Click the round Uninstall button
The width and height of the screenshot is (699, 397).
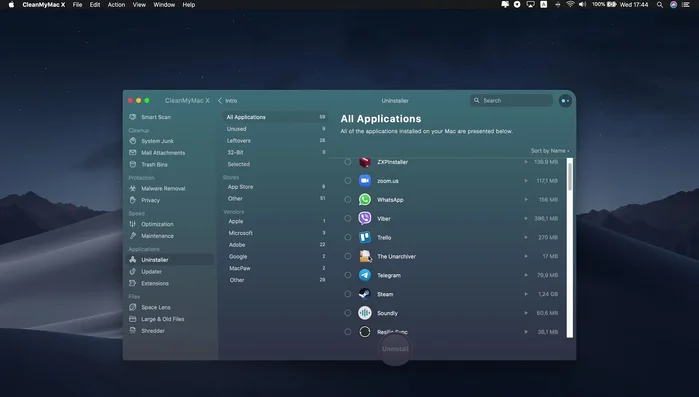(395, 349)
